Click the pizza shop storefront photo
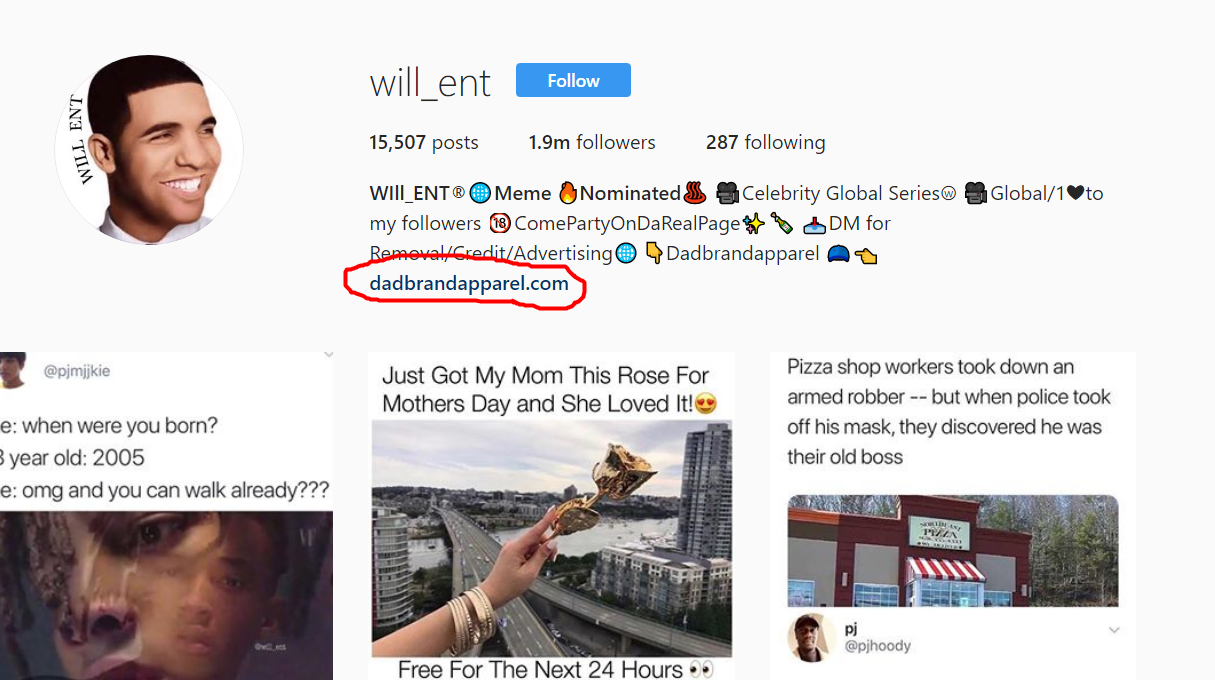The width and height of the screenshot is (1215, 680). coord(953,550)
